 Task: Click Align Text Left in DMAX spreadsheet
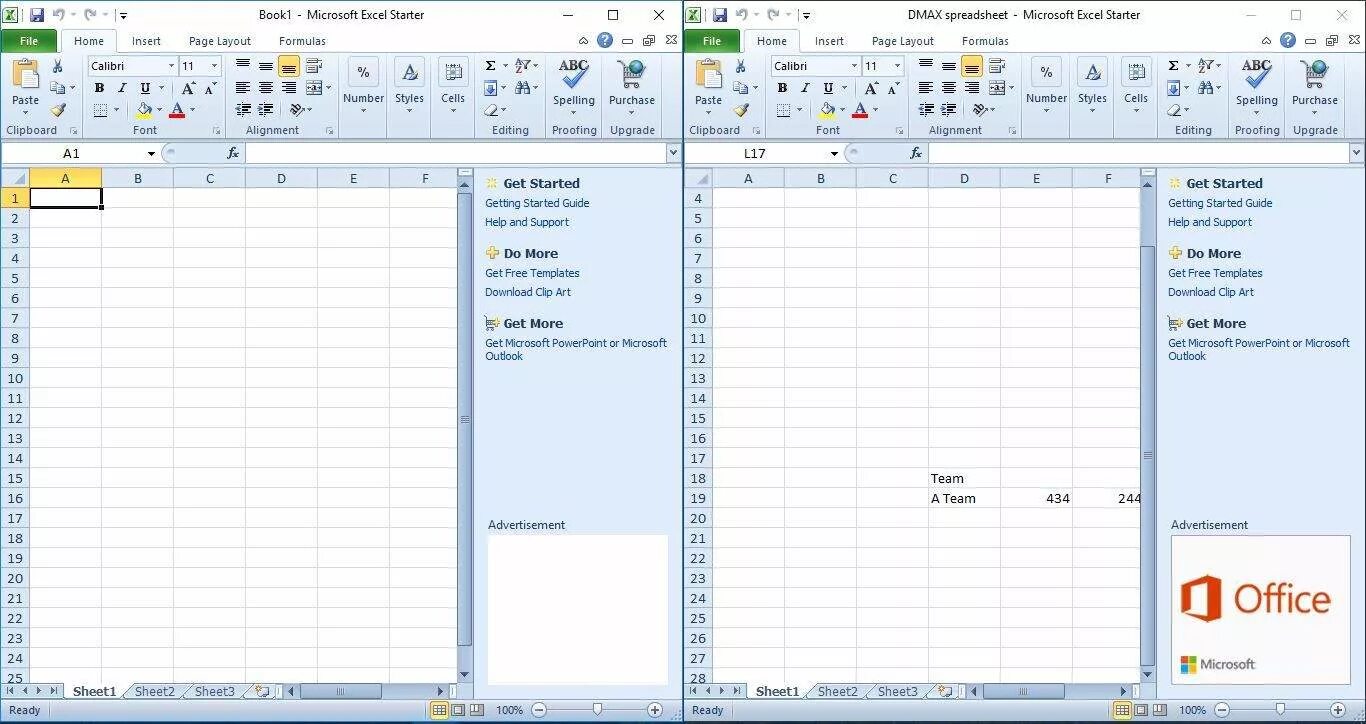coord(926,88)
